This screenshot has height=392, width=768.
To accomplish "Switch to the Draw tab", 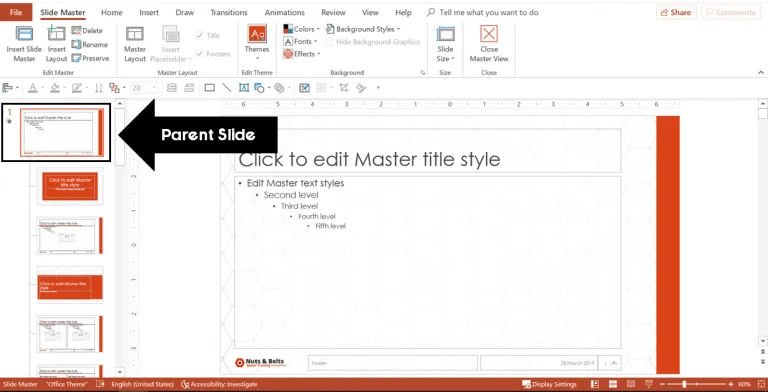I will pyautogui.click(x=185, y=12).
